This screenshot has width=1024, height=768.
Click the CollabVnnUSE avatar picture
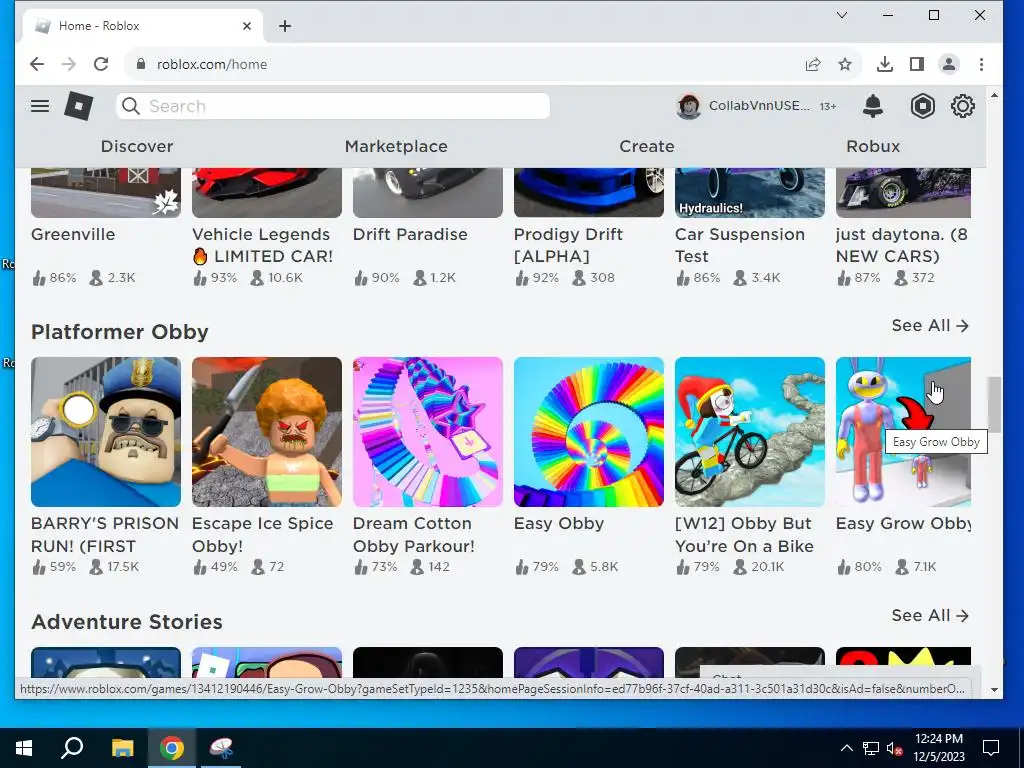[688, 106]
